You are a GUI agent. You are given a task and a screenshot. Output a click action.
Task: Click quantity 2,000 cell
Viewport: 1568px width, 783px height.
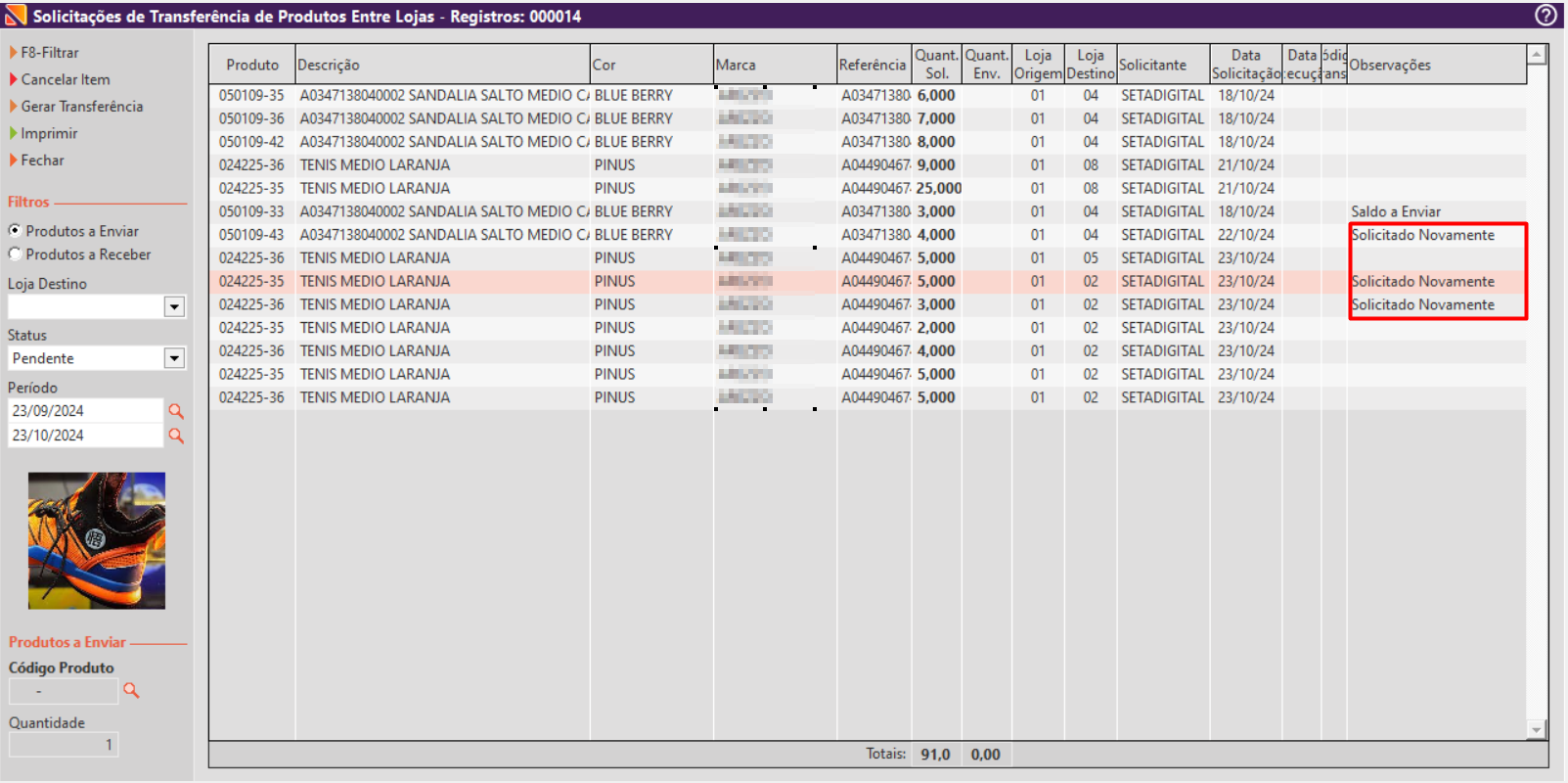(x=936, y=328)
